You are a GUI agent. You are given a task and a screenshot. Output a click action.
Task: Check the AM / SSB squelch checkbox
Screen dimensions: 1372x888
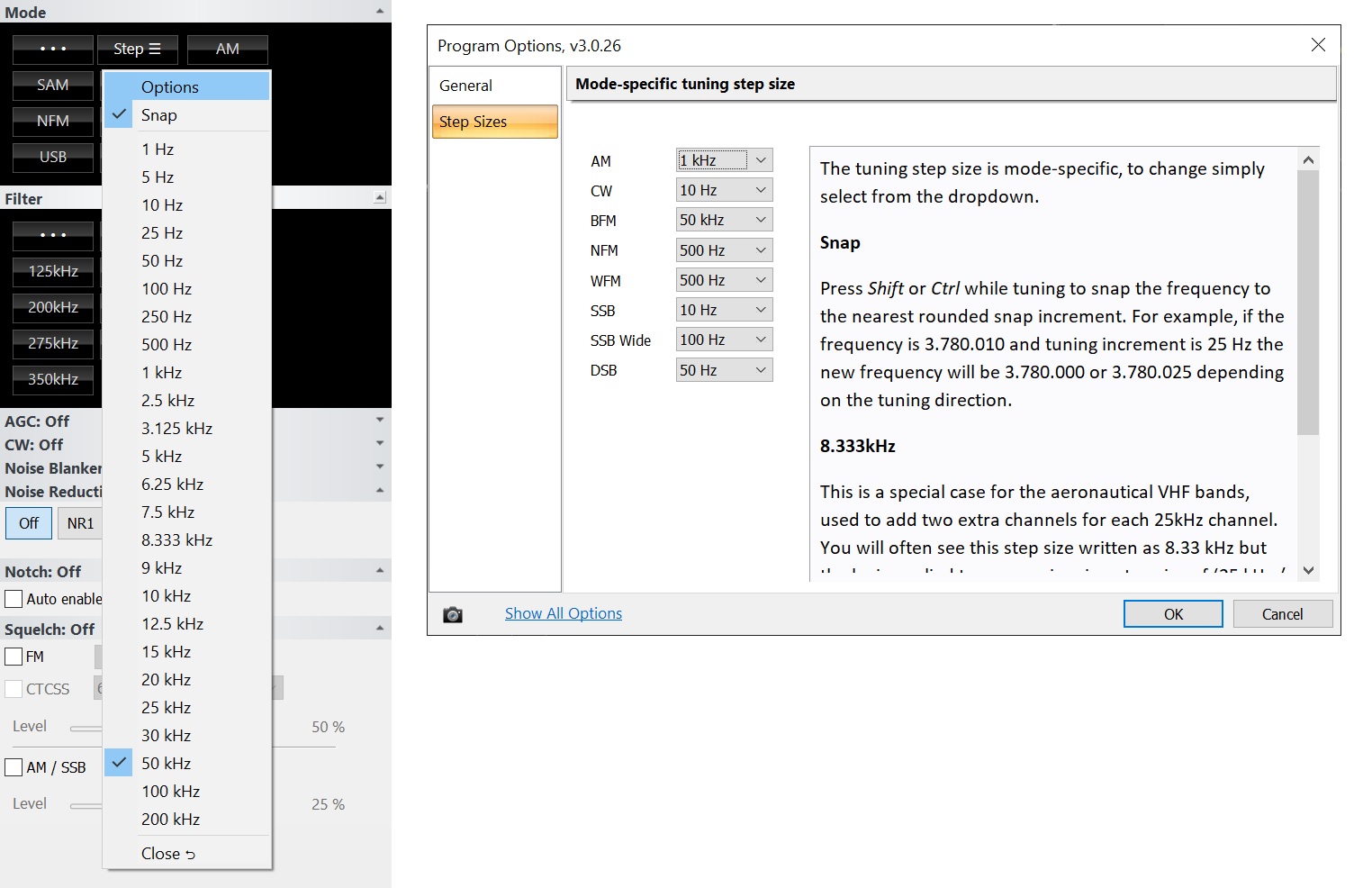pos(14,767)
